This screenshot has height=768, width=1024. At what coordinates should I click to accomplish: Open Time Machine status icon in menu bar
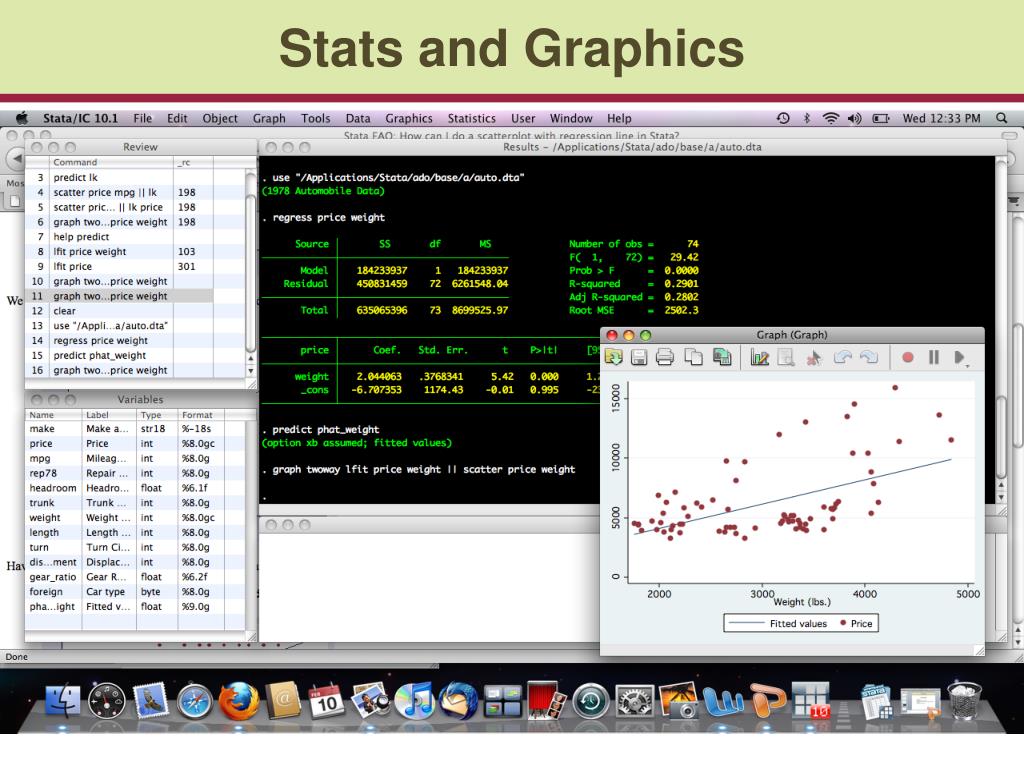[782, 118]
